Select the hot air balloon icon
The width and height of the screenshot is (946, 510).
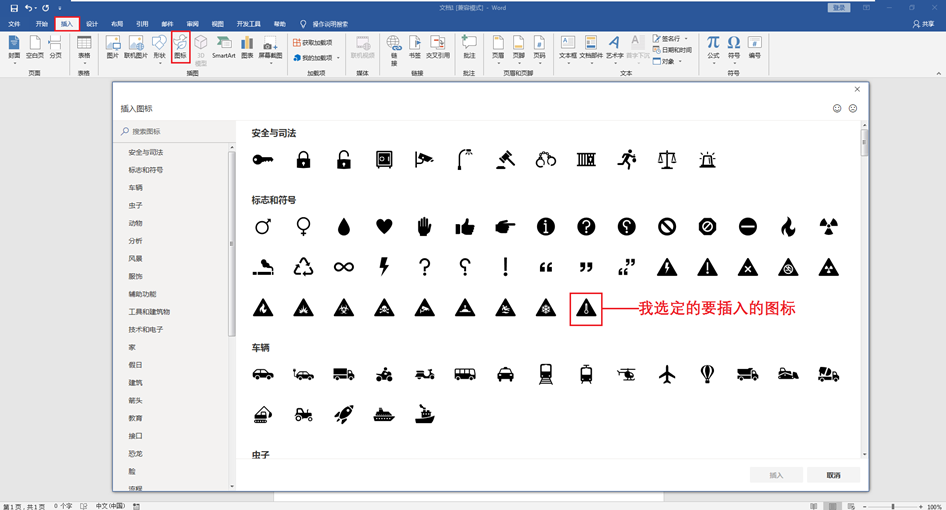[707, 374]
